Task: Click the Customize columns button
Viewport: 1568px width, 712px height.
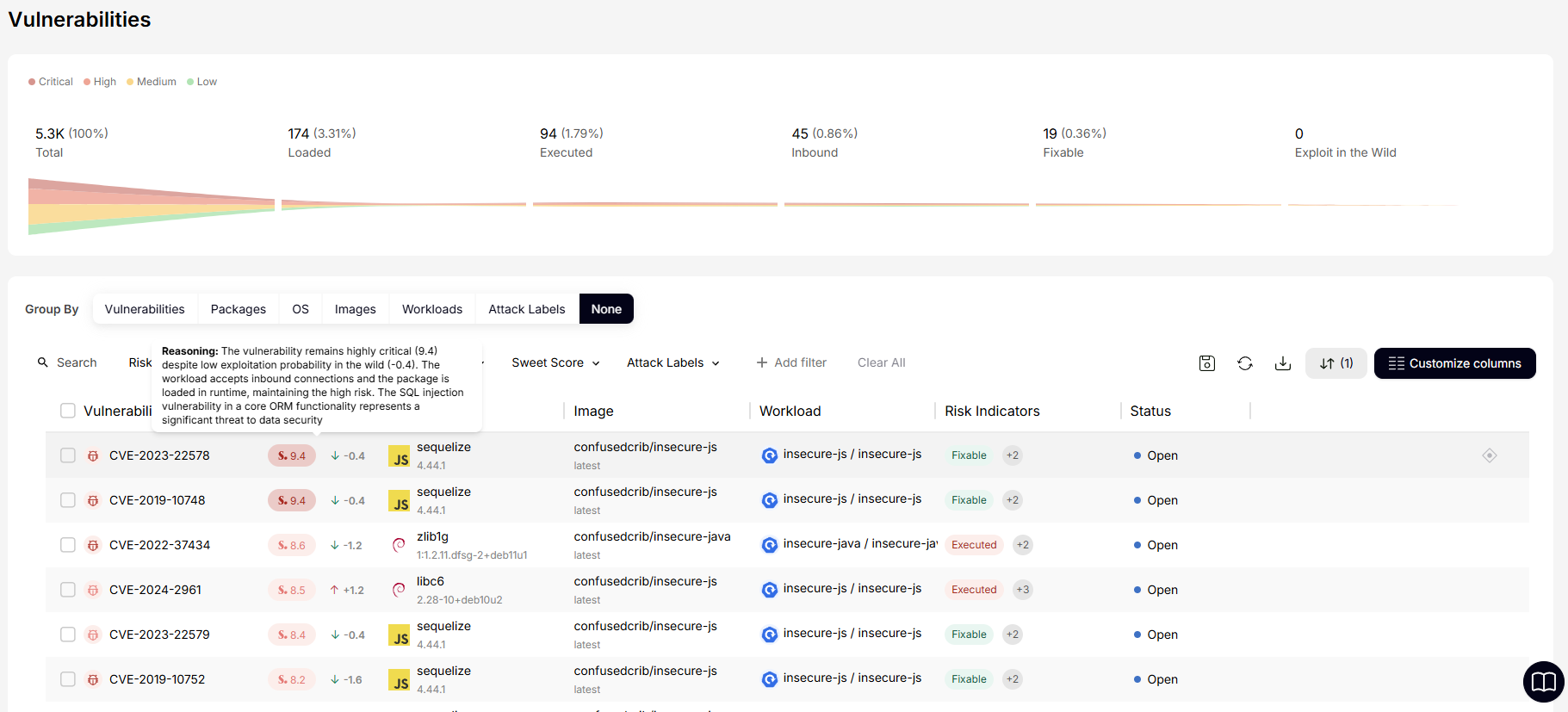Action: [1454, 363]
